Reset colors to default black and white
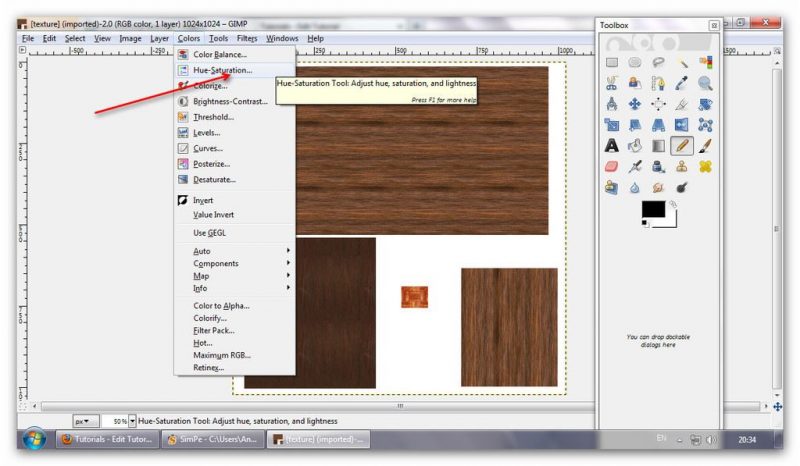 [645, 224]
